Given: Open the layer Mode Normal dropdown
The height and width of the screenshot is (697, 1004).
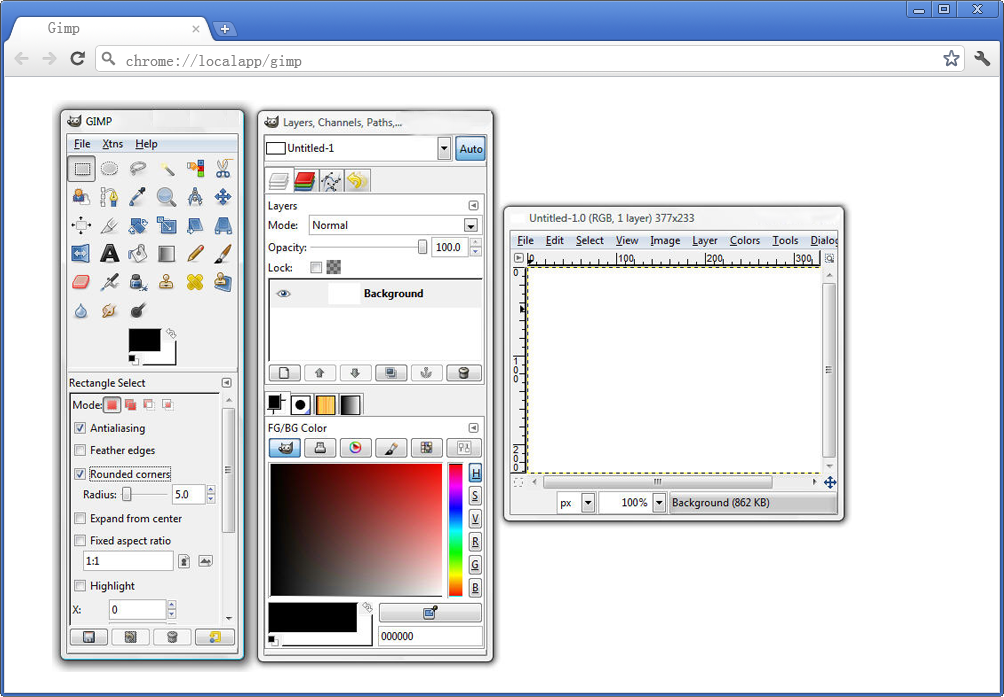Looking at the screenshot, I should point(471,225).
